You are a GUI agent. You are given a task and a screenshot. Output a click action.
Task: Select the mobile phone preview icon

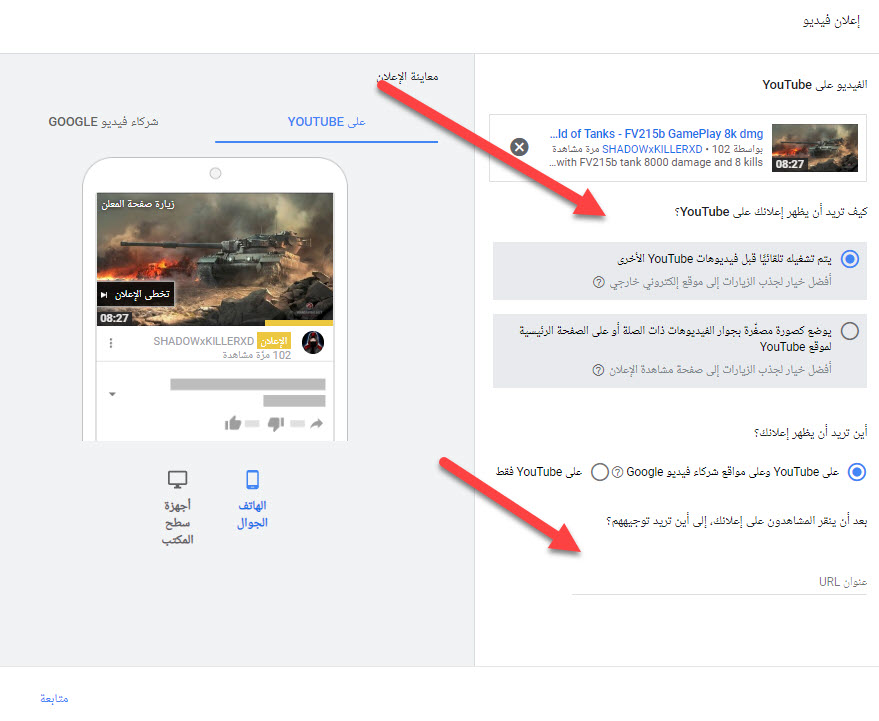click(x=252, y=480)
